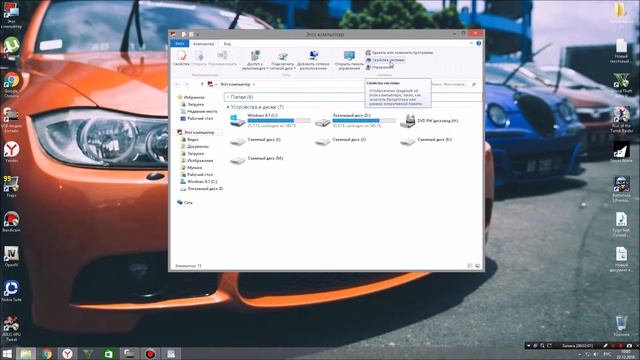The image size is (640, 360).
Task: Select the DVD RW дисковод drive
Action: [429, 121]
